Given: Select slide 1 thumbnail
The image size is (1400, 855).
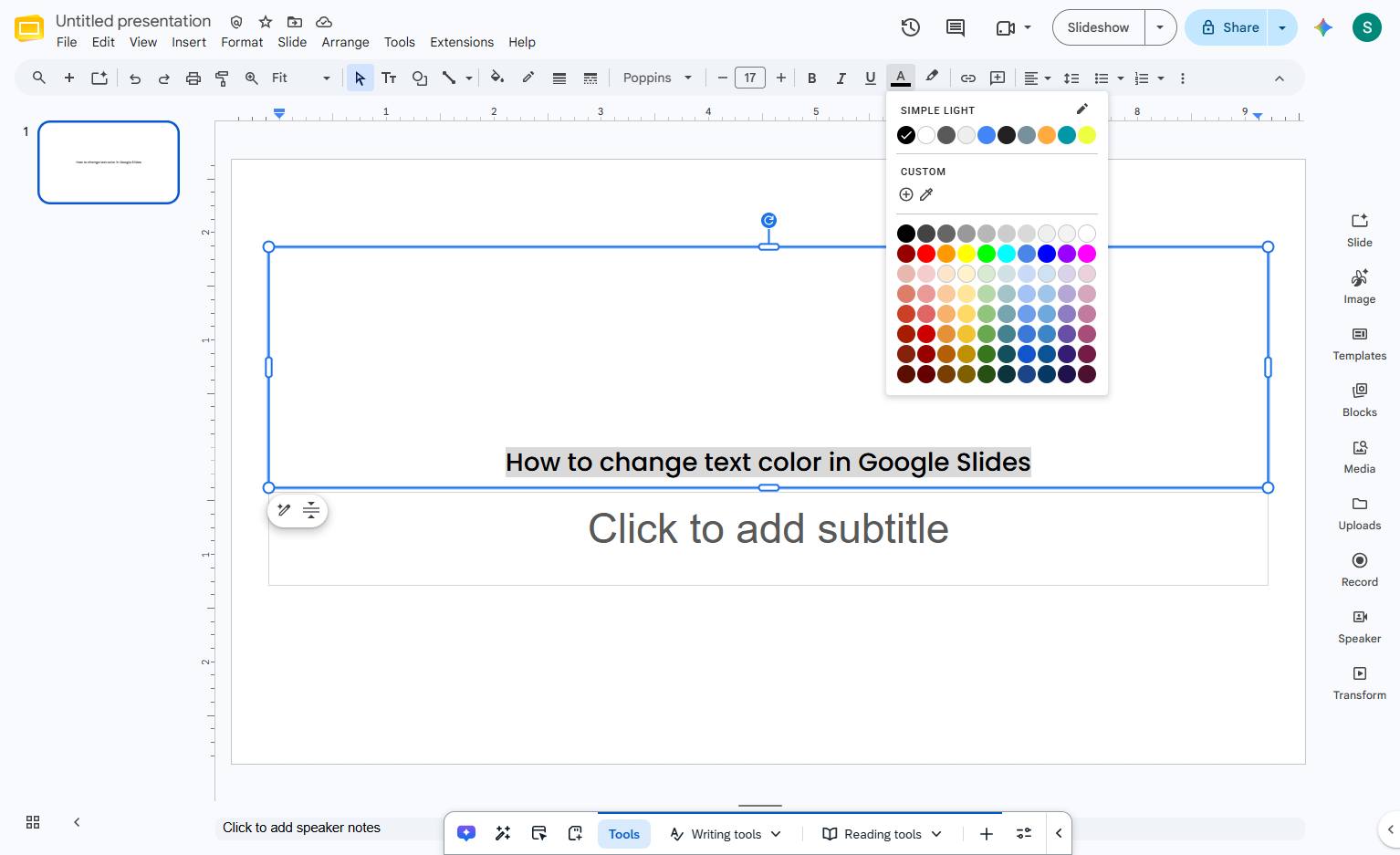Looking at the screenshot, I should click(x=109, y=162).
